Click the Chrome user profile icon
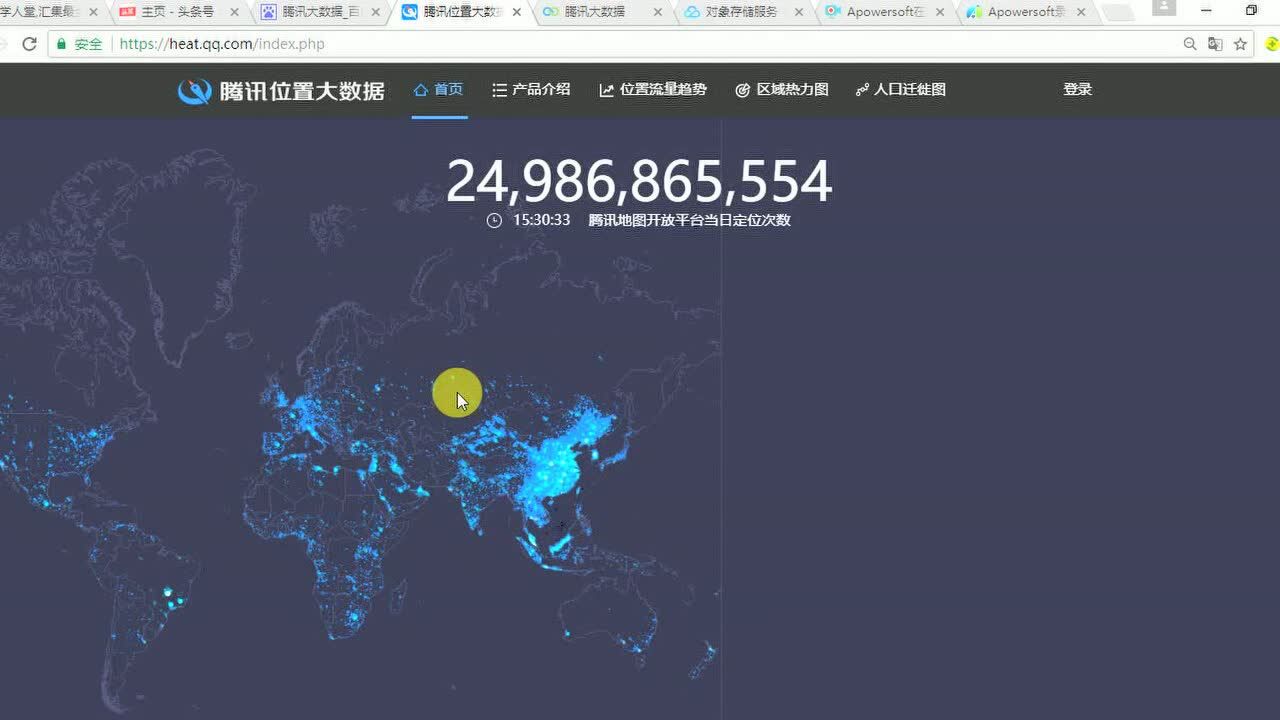 tap(1164, 7)
